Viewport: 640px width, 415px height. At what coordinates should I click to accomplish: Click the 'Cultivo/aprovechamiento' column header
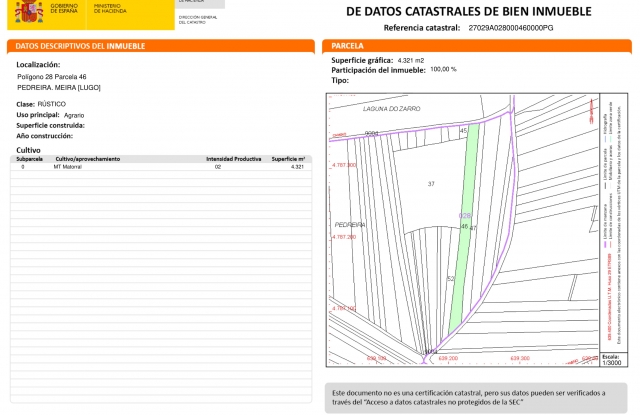tap(88, 159)
